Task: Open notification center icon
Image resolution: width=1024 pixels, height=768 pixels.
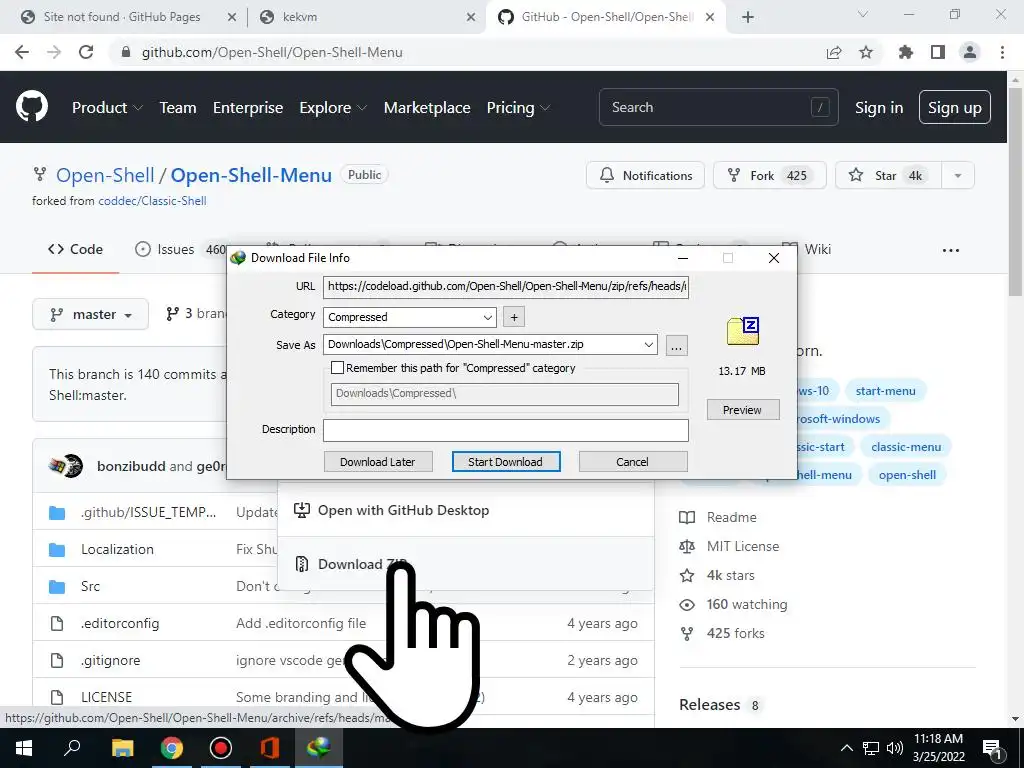Action: (993, 749)
